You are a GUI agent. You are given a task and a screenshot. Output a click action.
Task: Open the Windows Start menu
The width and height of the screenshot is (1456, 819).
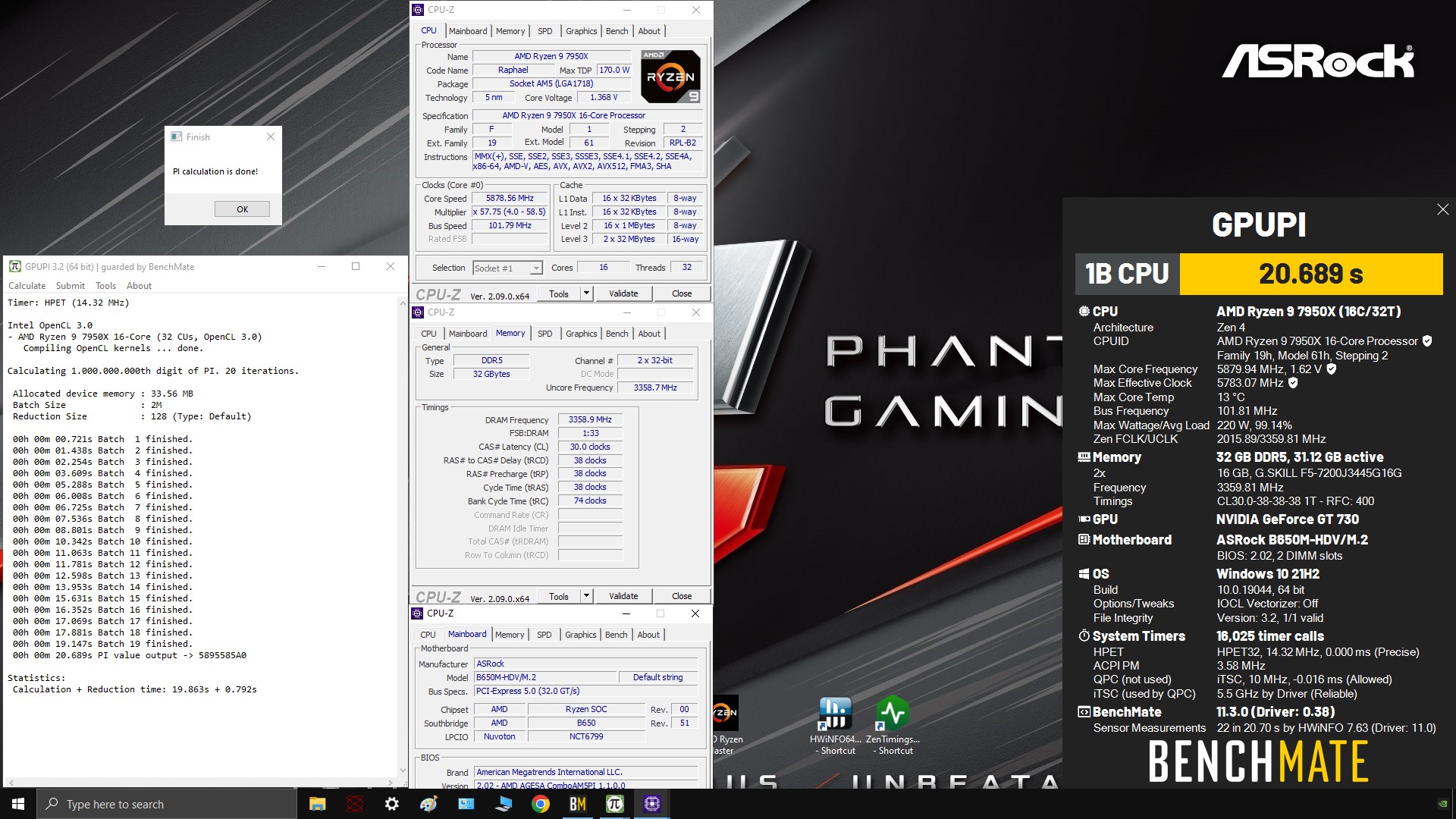tap(18, 804)
